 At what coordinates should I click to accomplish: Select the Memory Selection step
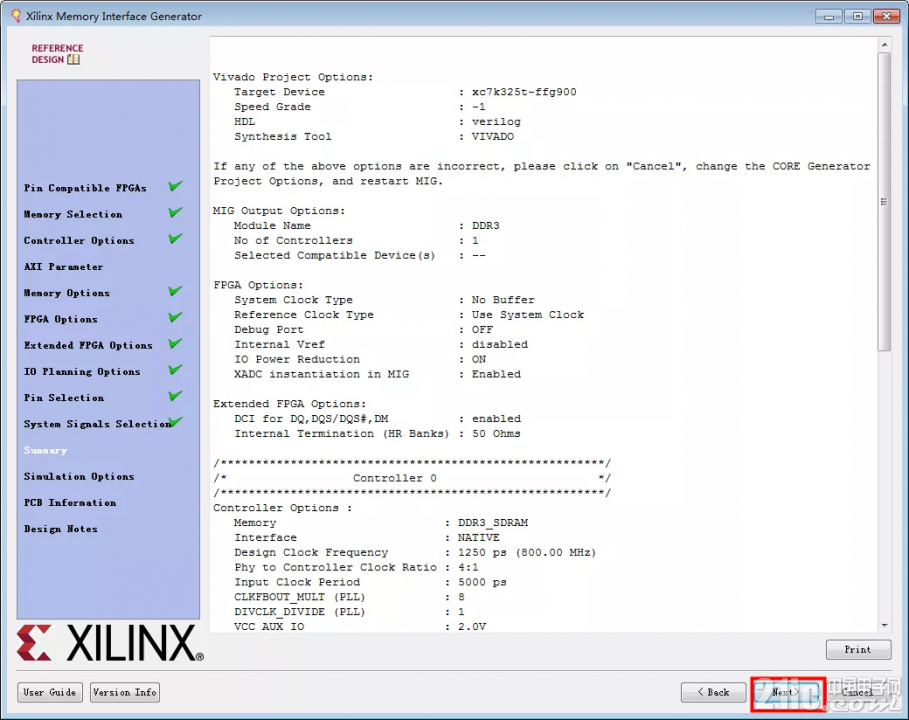point(73,214)
